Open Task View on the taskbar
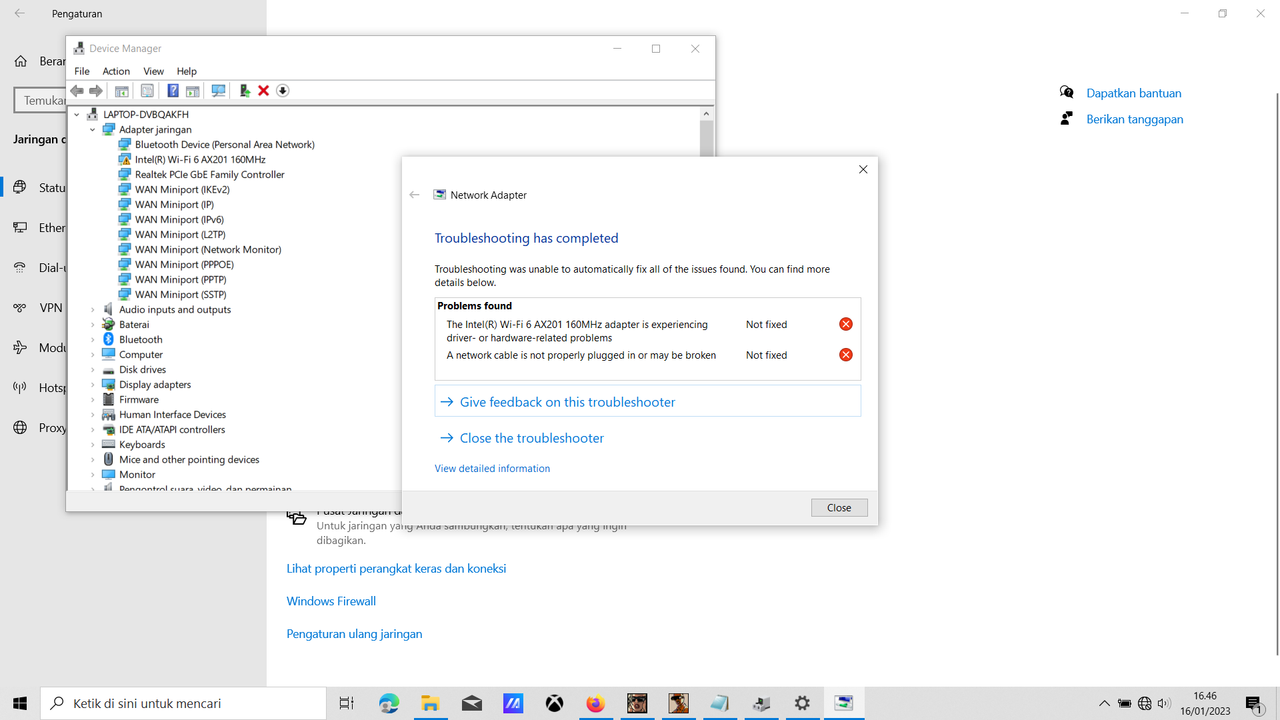Screen dimensions: 1280x720 (x=346, y=703)
